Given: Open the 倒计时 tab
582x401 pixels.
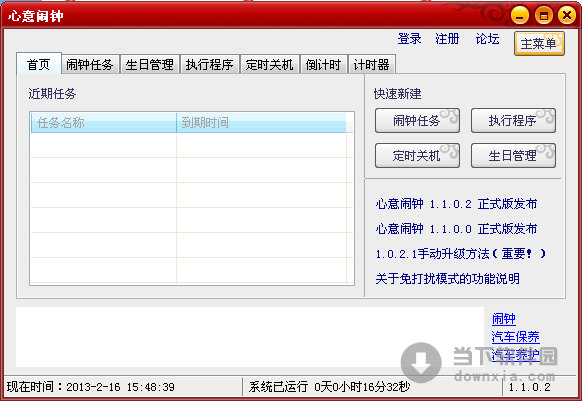Looking at the screenshot, I should [323, 65].
